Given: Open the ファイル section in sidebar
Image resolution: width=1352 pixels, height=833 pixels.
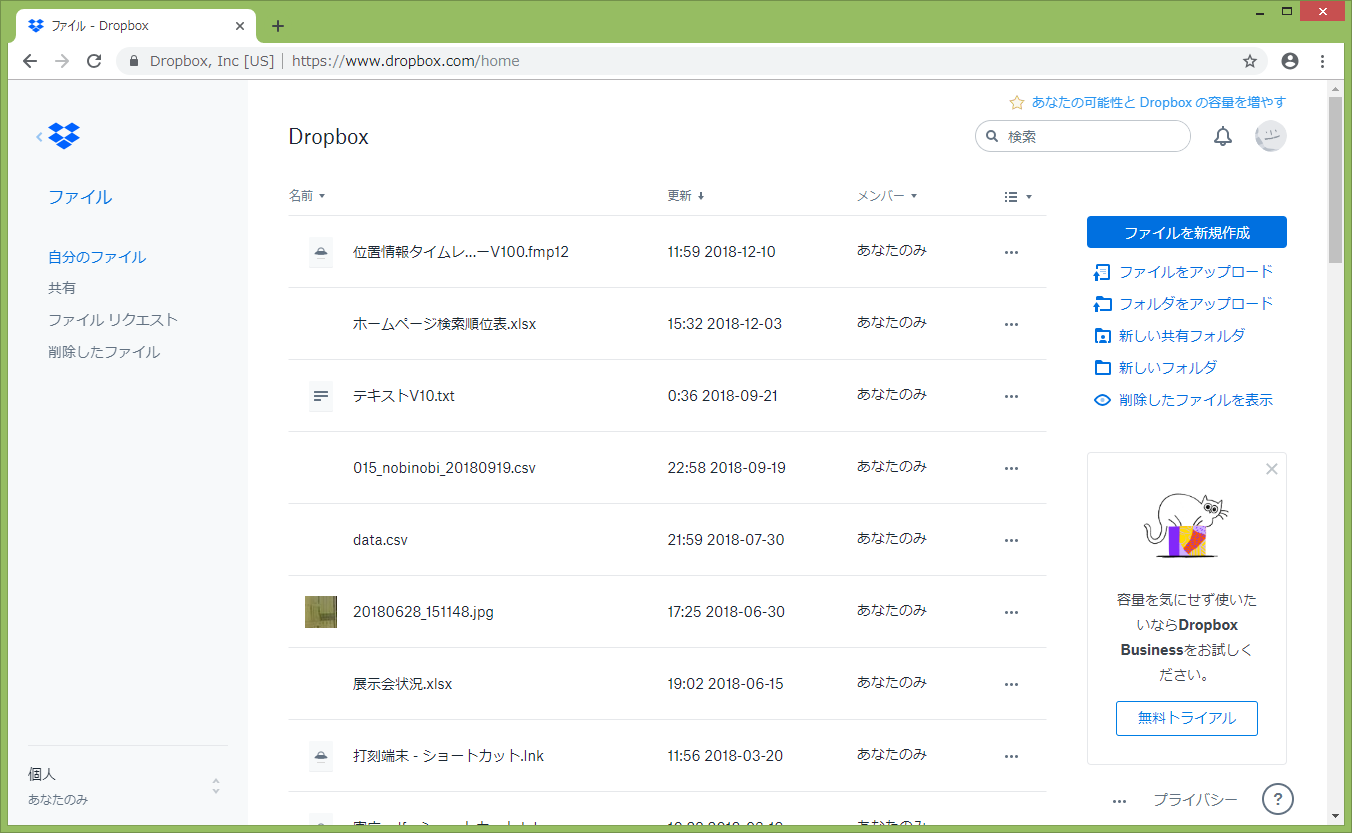Looking at the screenshot, I should click(80, 197).
